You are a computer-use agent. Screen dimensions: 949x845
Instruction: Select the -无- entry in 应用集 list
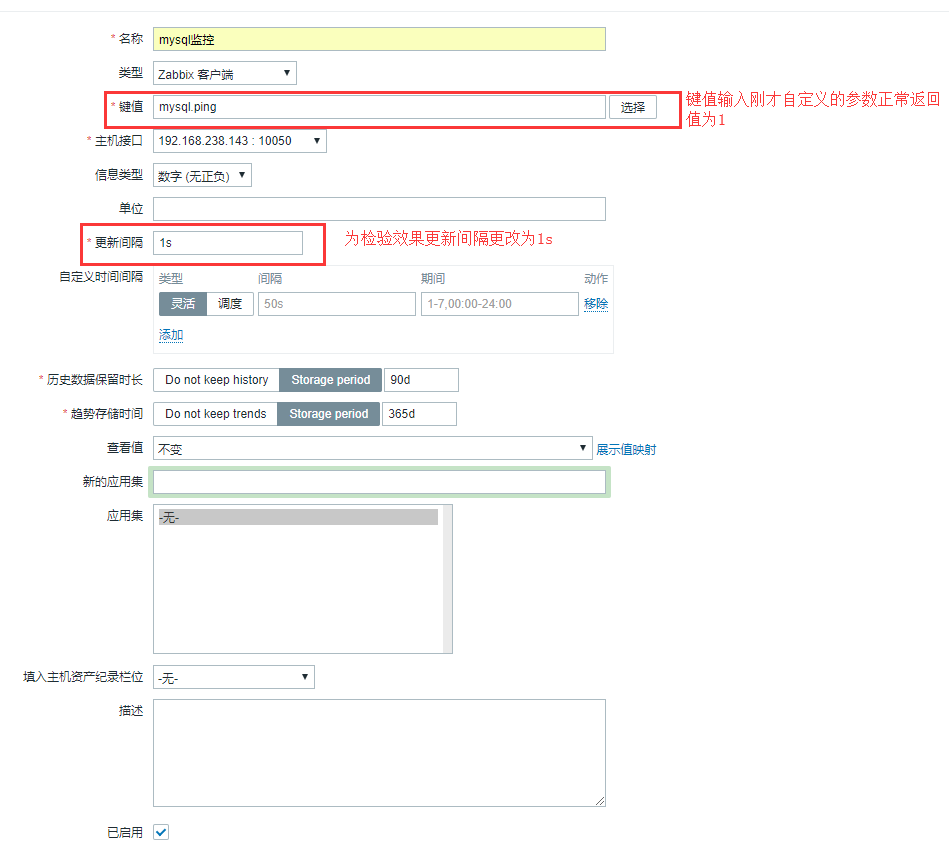(x=298, y=517)
